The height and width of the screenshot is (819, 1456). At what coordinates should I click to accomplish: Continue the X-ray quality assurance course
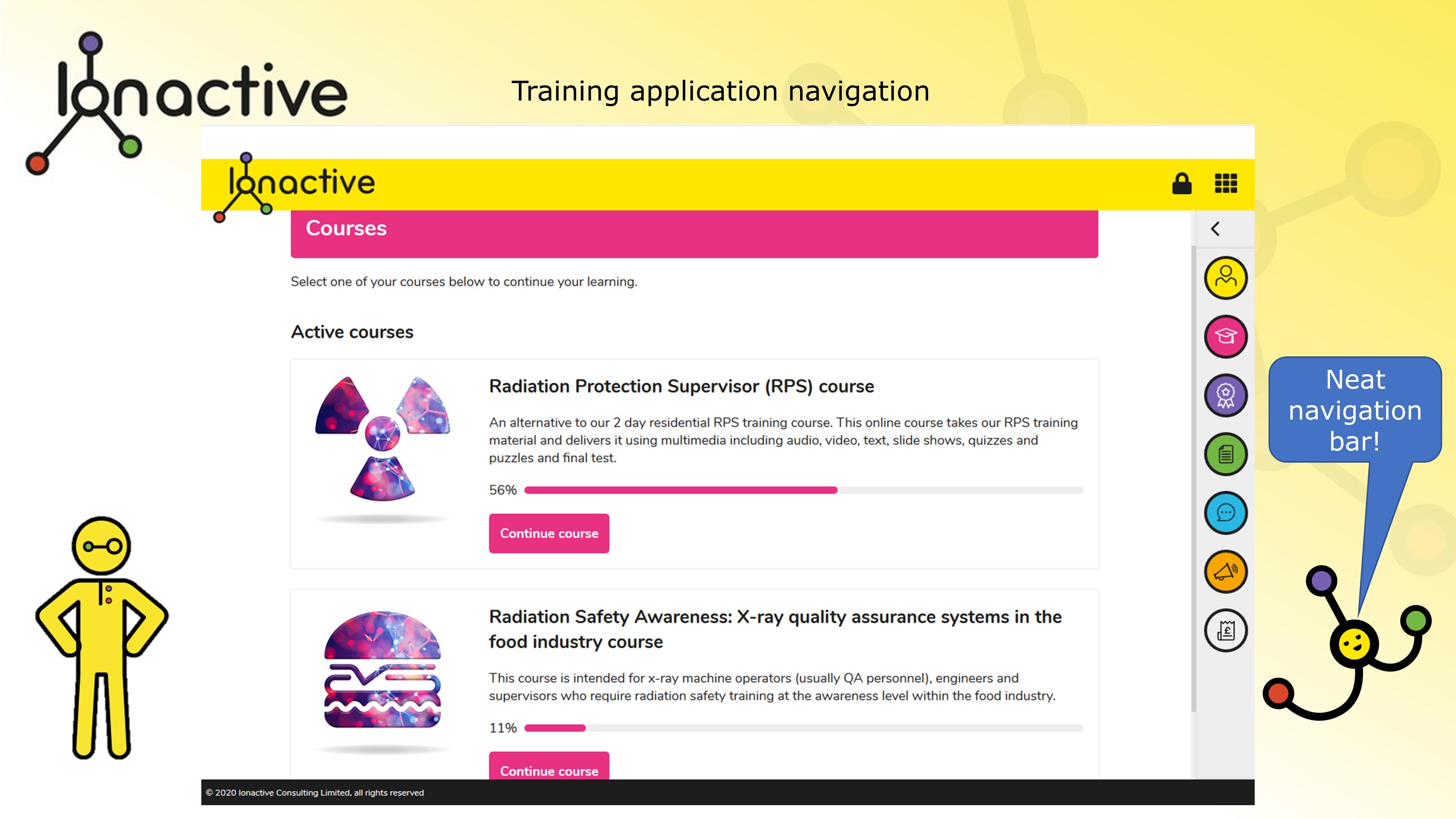pos(549,766)
